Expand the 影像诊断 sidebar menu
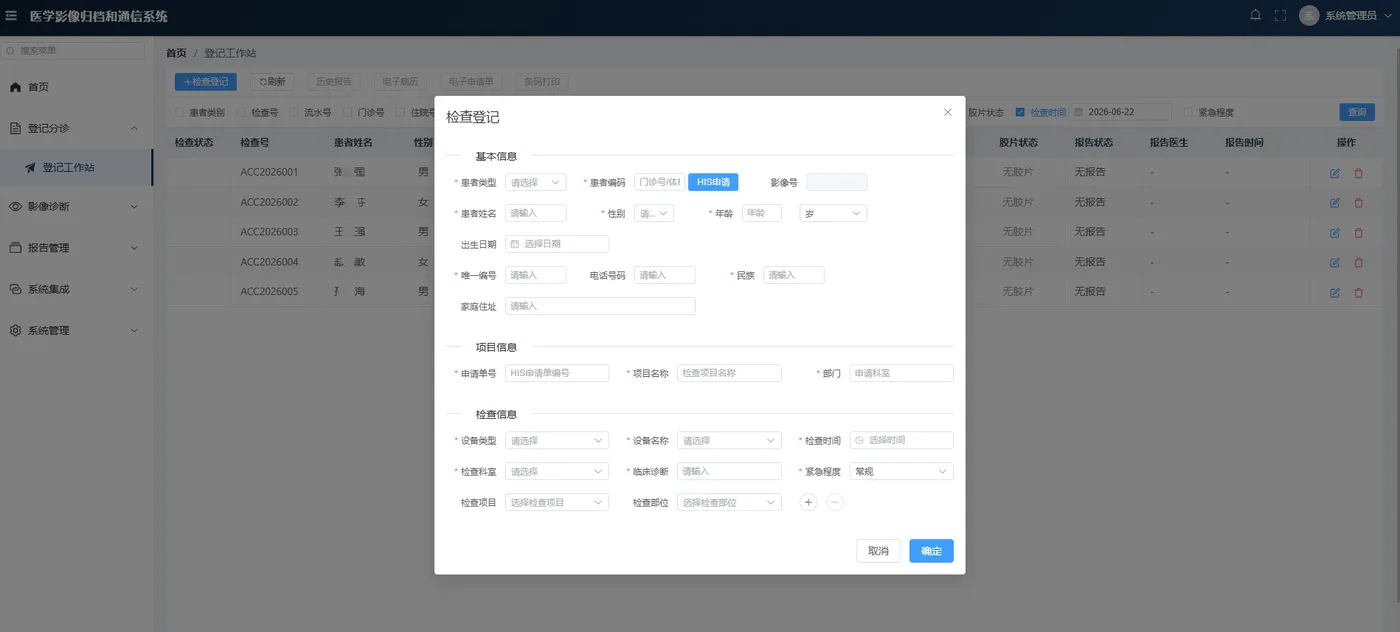This screenshot has width=1400, height=632. (x=134, y=206)
